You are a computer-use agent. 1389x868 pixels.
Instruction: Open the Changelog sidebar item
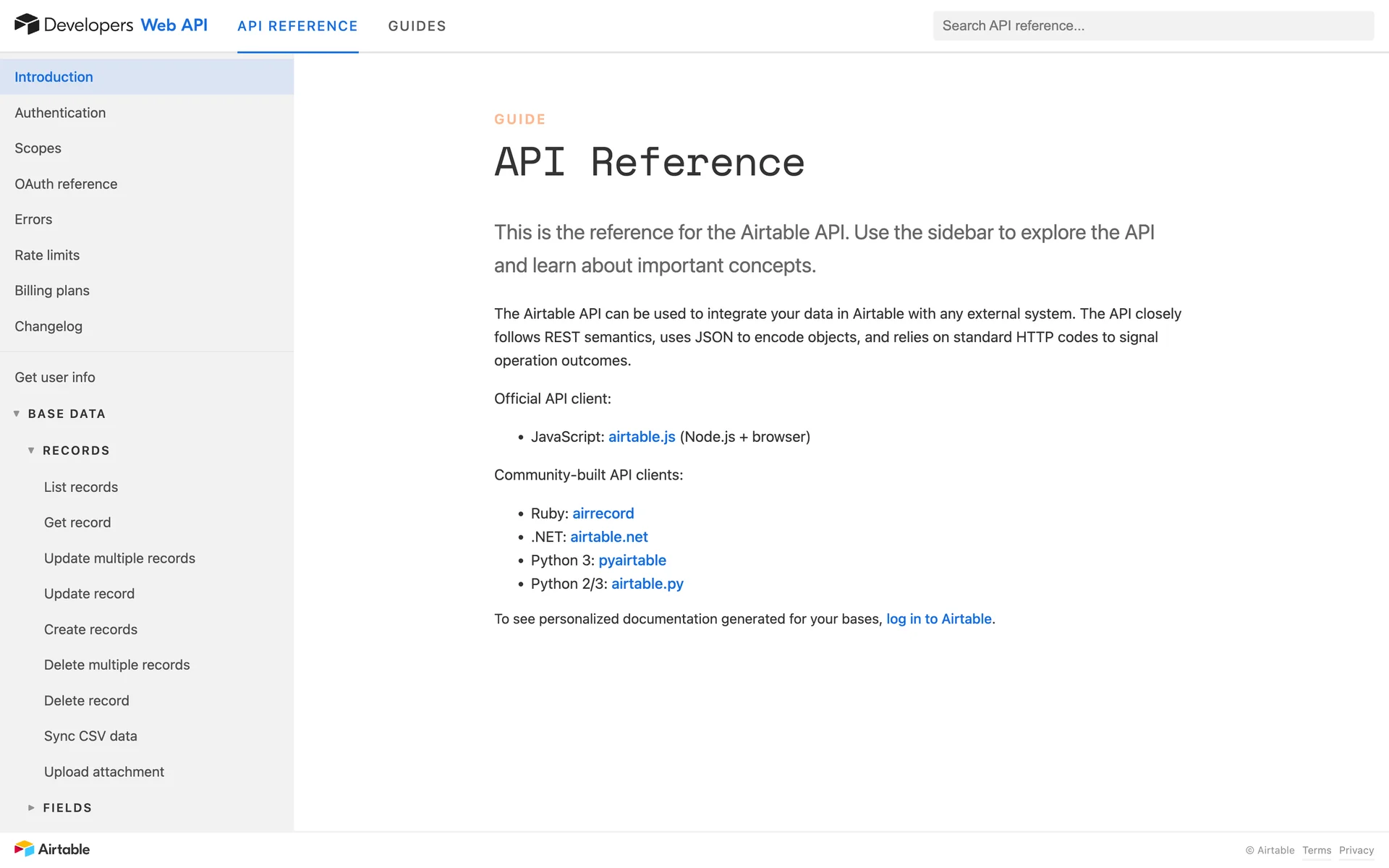(48, 326)
